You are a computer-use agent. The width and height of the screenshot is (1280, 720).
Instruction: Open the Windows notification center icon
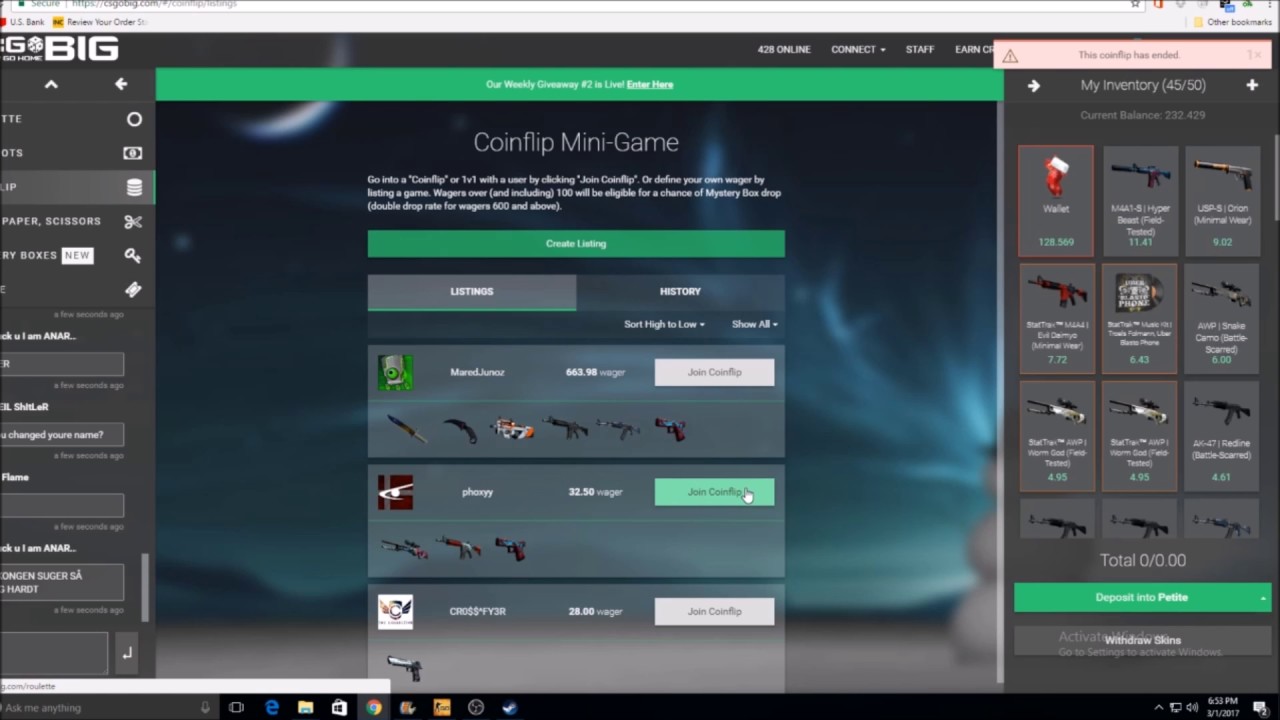coord(1261,707)
